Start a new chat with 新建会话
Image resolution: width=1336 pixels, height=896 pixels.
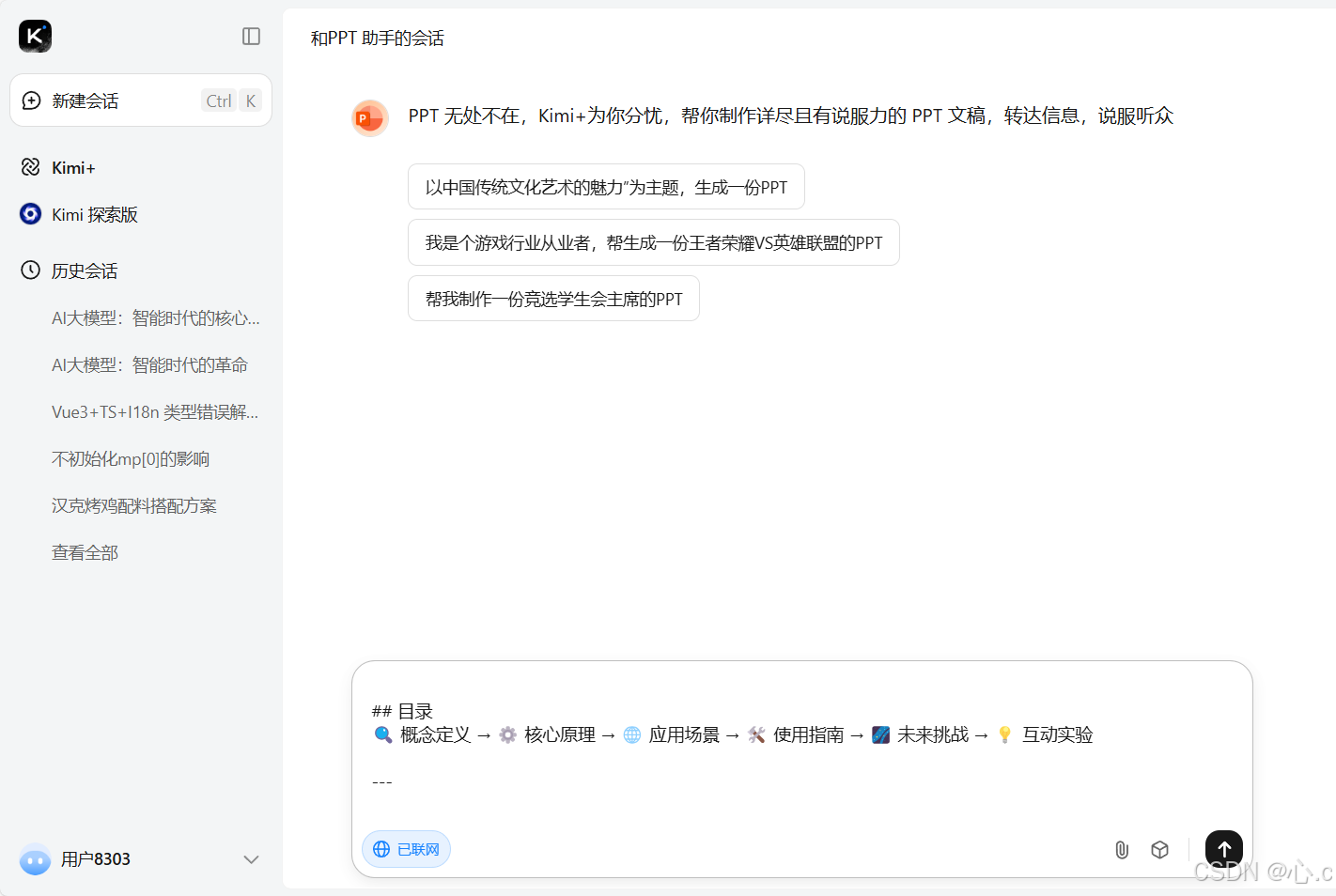click(141, 100)
